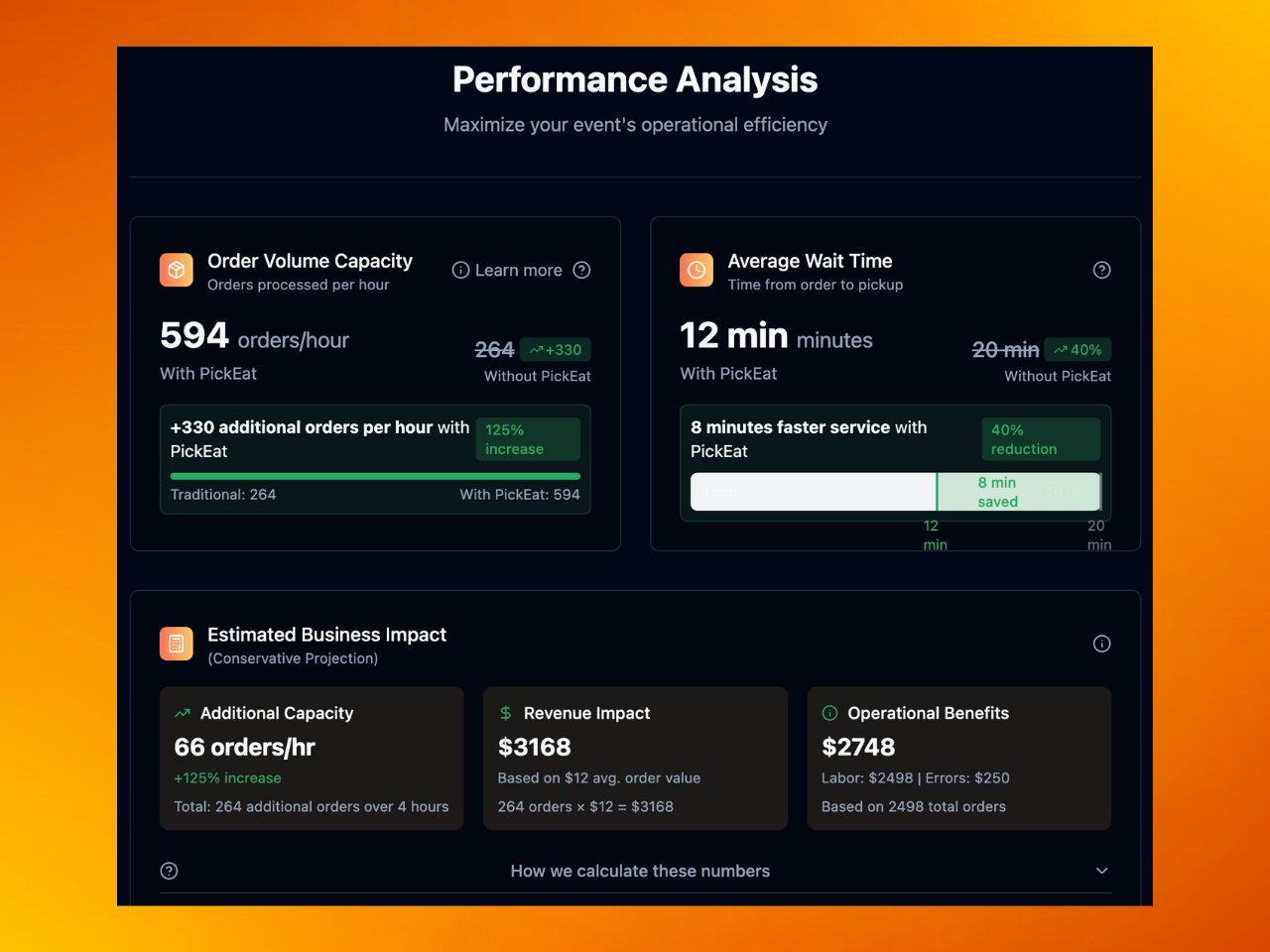Screen dimensions: 1270x952
Task: Click the white 12-minute segment of wait bar
Action: pos(814,492)
